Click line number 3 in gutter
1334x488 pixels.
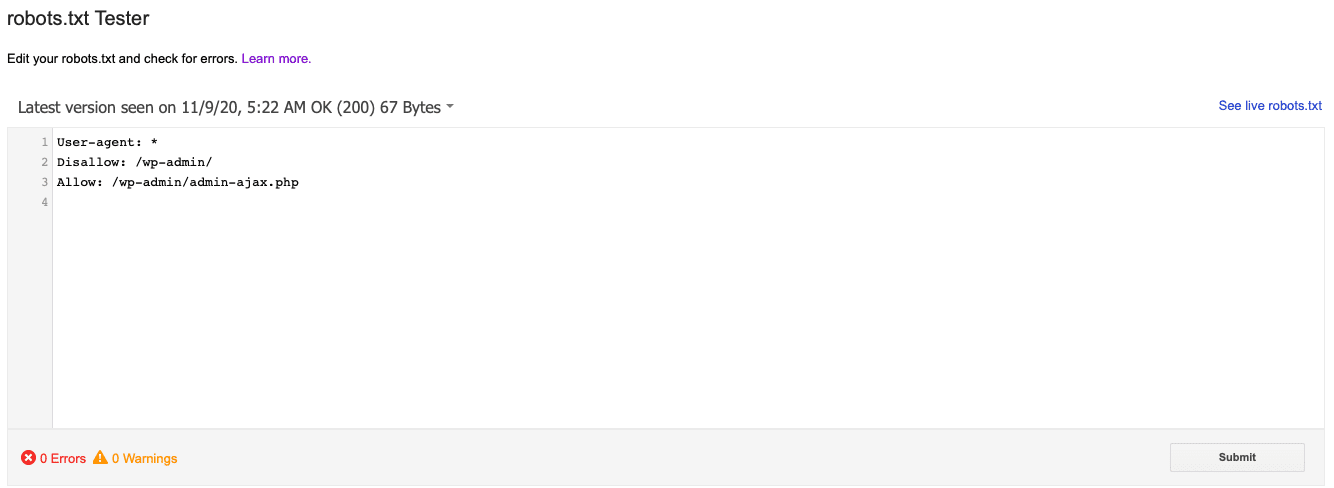pos(44,182)
